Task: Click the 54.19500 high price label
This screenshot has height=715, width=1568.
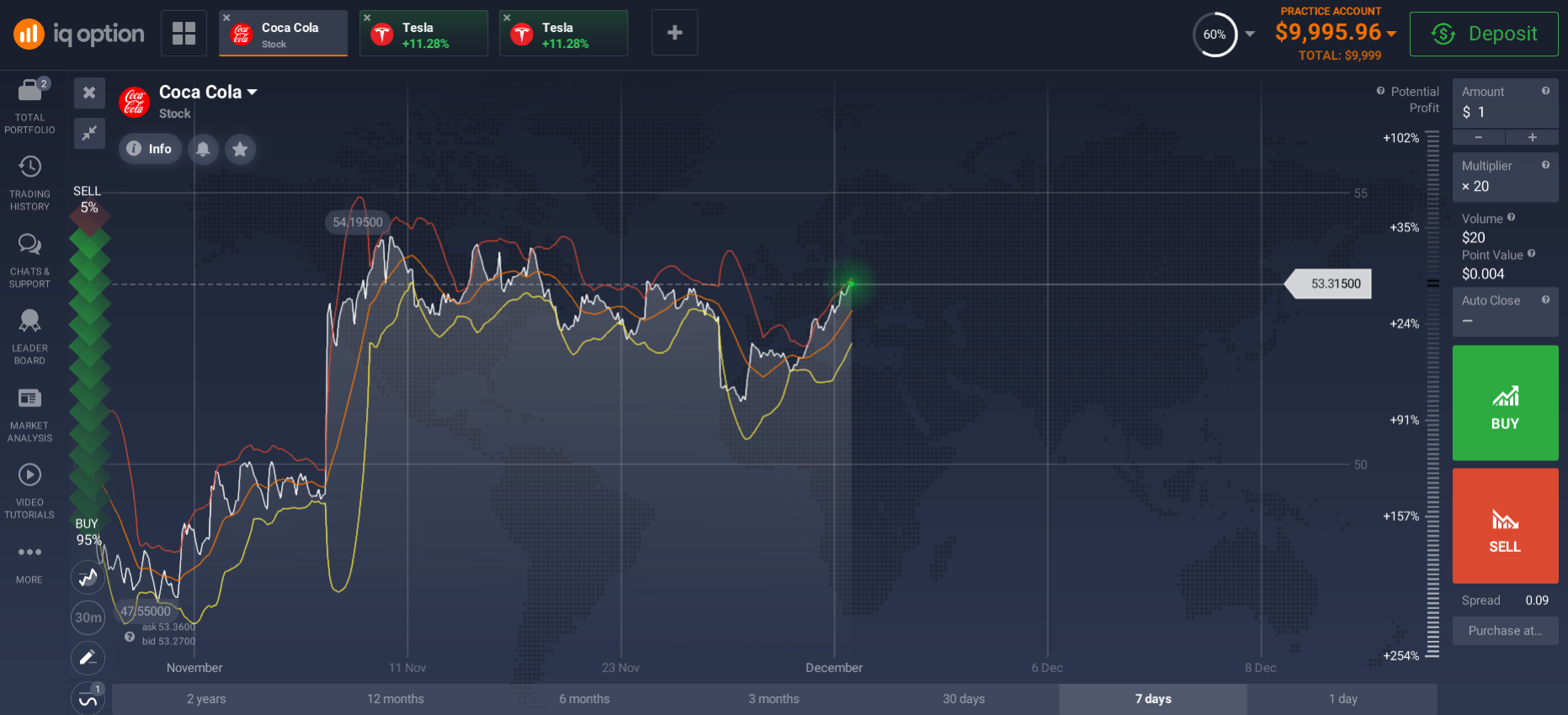Action: (358, 222)
